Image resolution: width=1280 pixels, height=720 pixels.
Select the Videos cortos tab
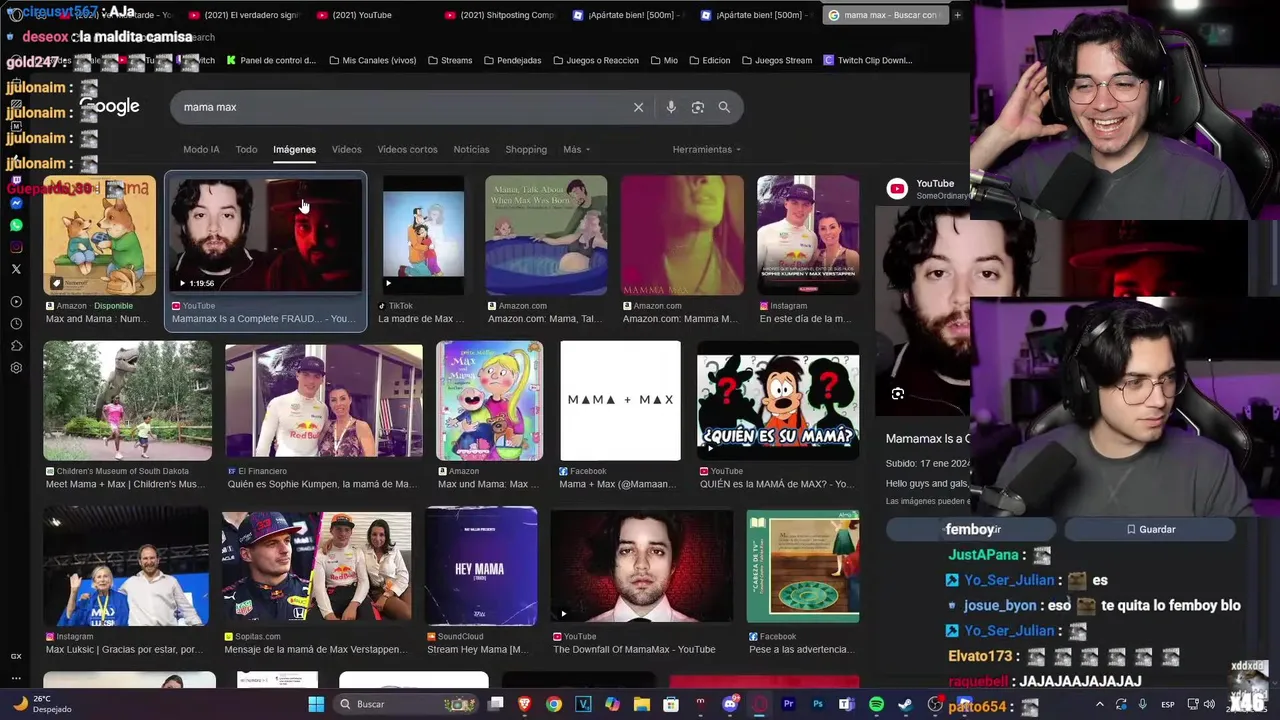407,149
